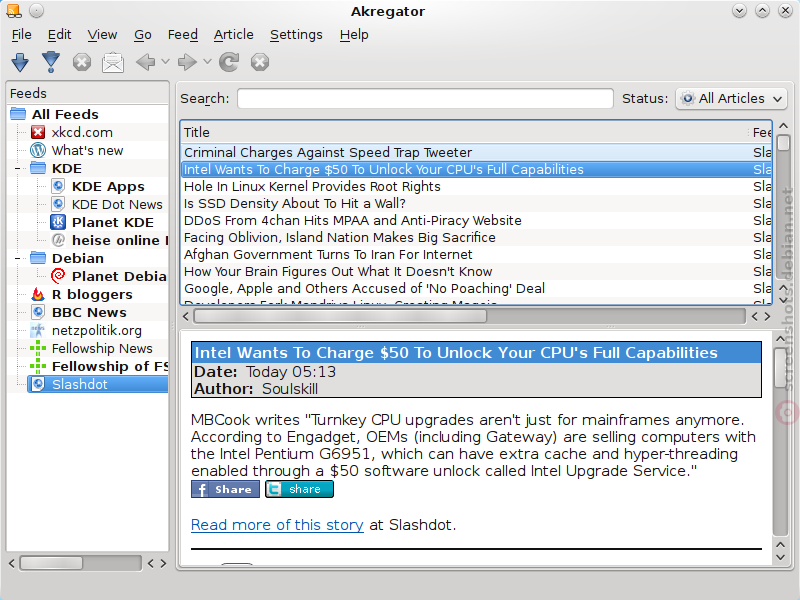Click the Fetch Feed down-arrow toolbar icon

pos(20,62)
